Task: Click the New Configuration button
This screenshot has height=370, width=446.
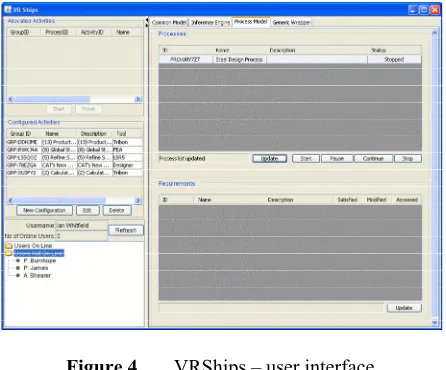Action: pyautogui.click(x=44, y=210)
